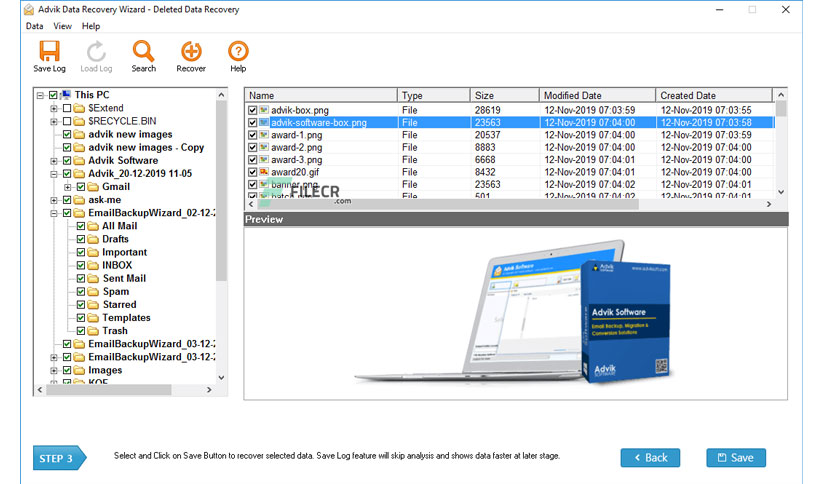Check the $RECYCLE.BIN checkbox
Image resolution: width=836 pixels, height=484 pixels.
[67, 122]
